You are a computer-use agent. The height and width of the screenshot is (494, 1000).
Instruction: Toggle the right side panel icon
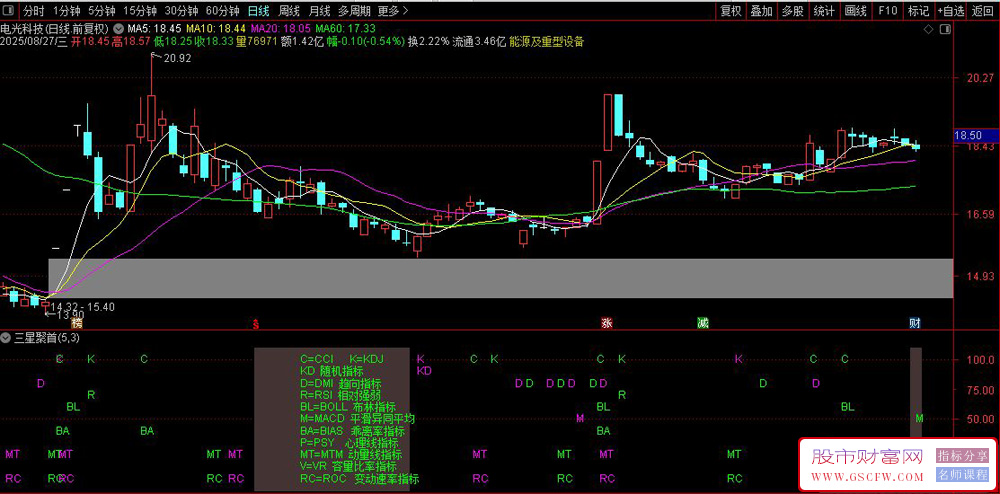pos(946,30)
